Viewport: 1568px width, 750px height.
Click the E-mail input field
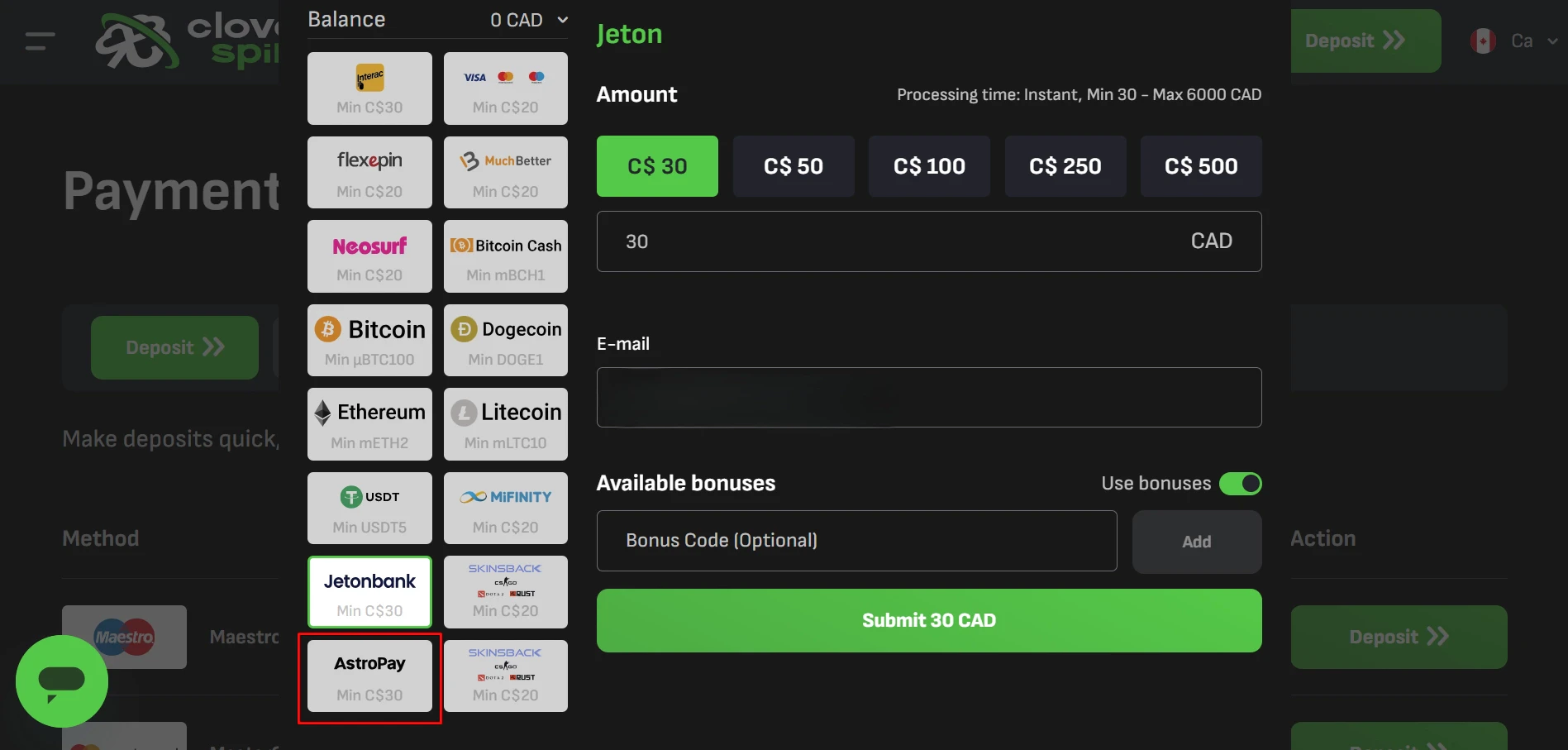929,397
